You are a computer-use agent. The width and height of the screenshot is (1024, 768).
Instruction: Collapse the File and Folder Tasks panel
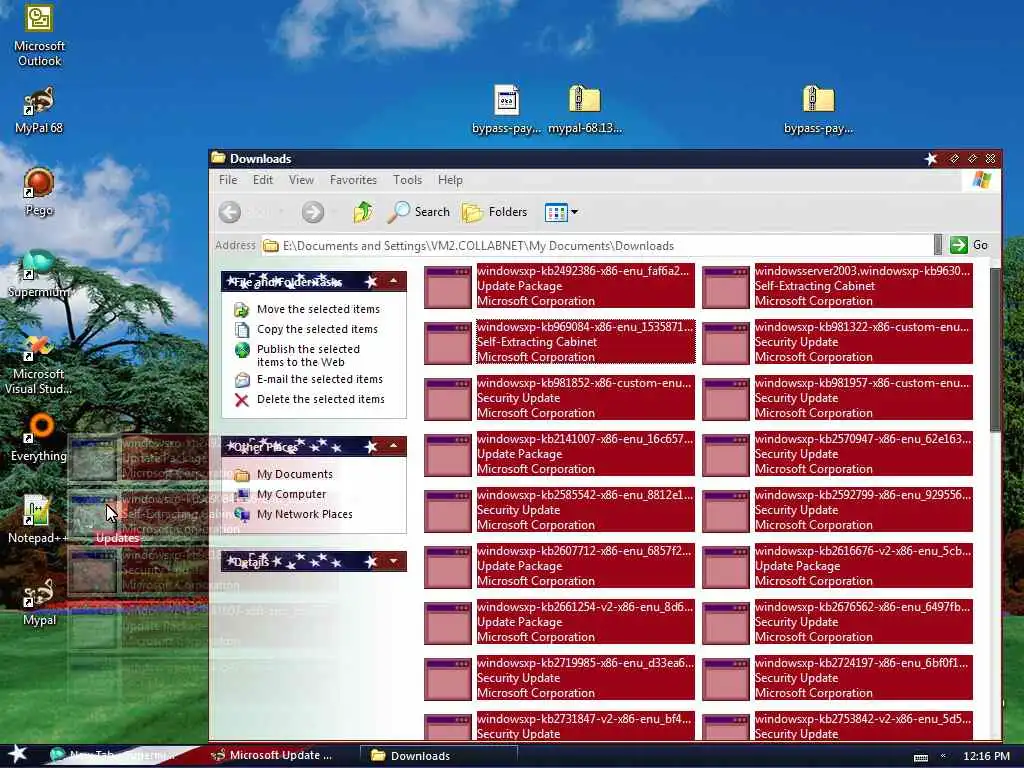394,281
